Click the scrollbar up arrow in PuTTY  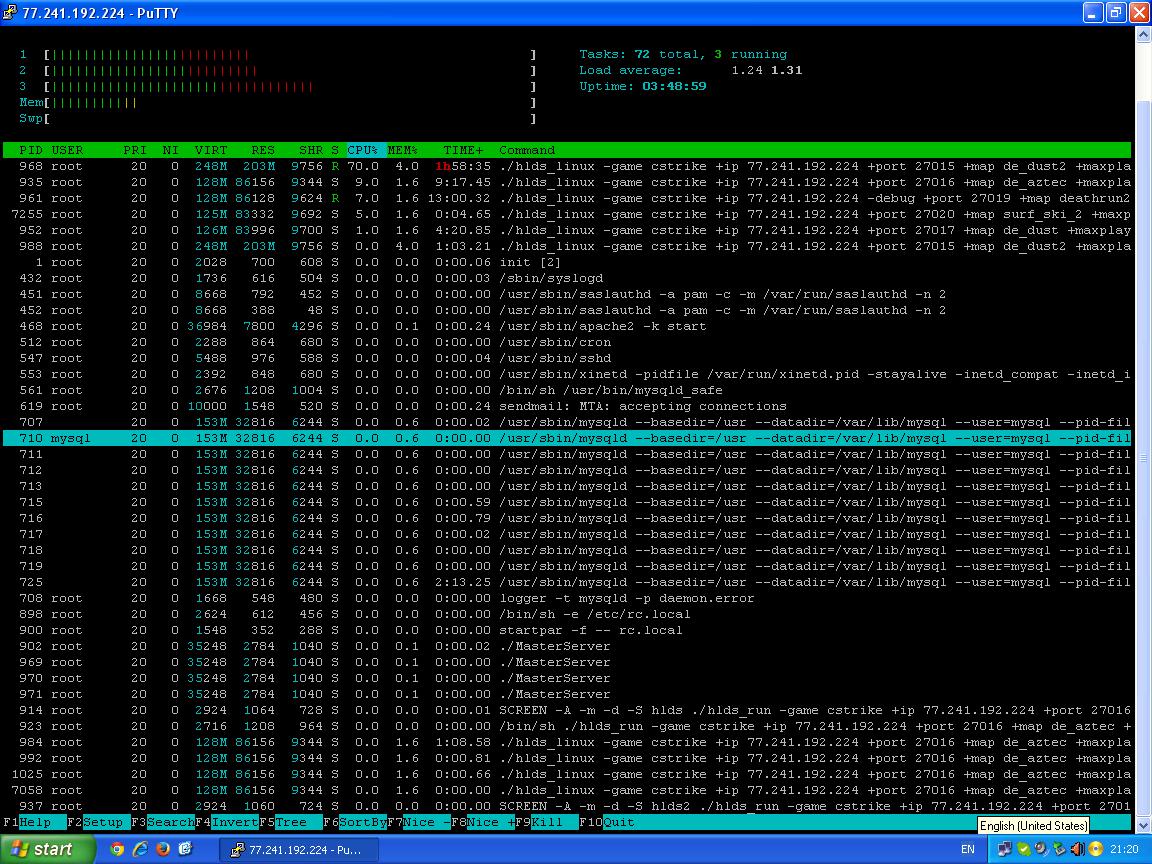coord(1144,34)
